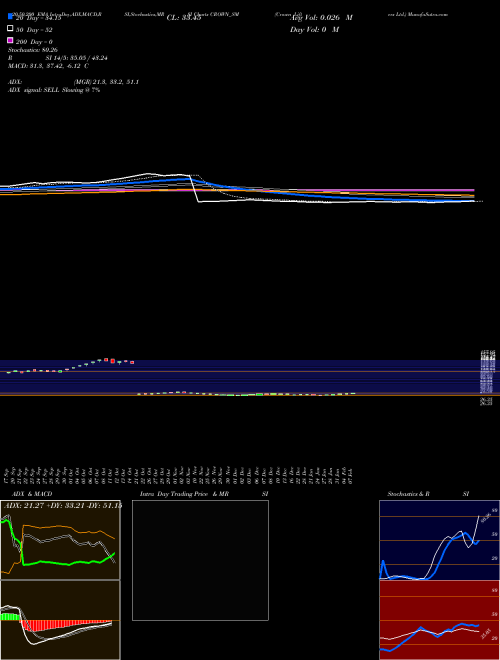Click the blue 20 Day legend swatch
500x660 pixels.
coord(10,17)
